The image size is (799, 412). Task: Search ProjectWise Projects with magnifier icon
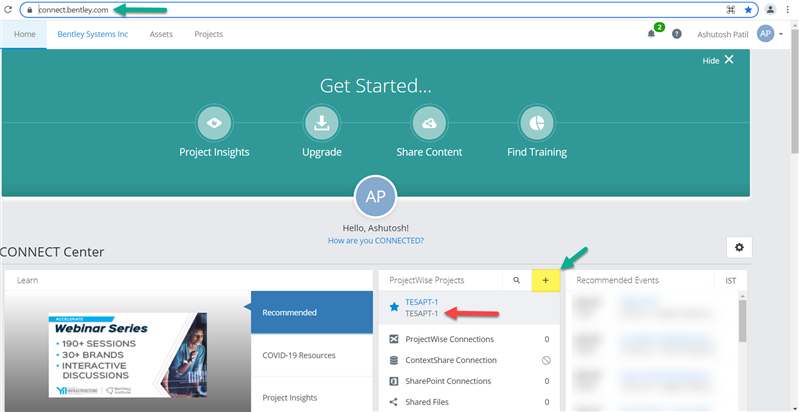(517, 280)
